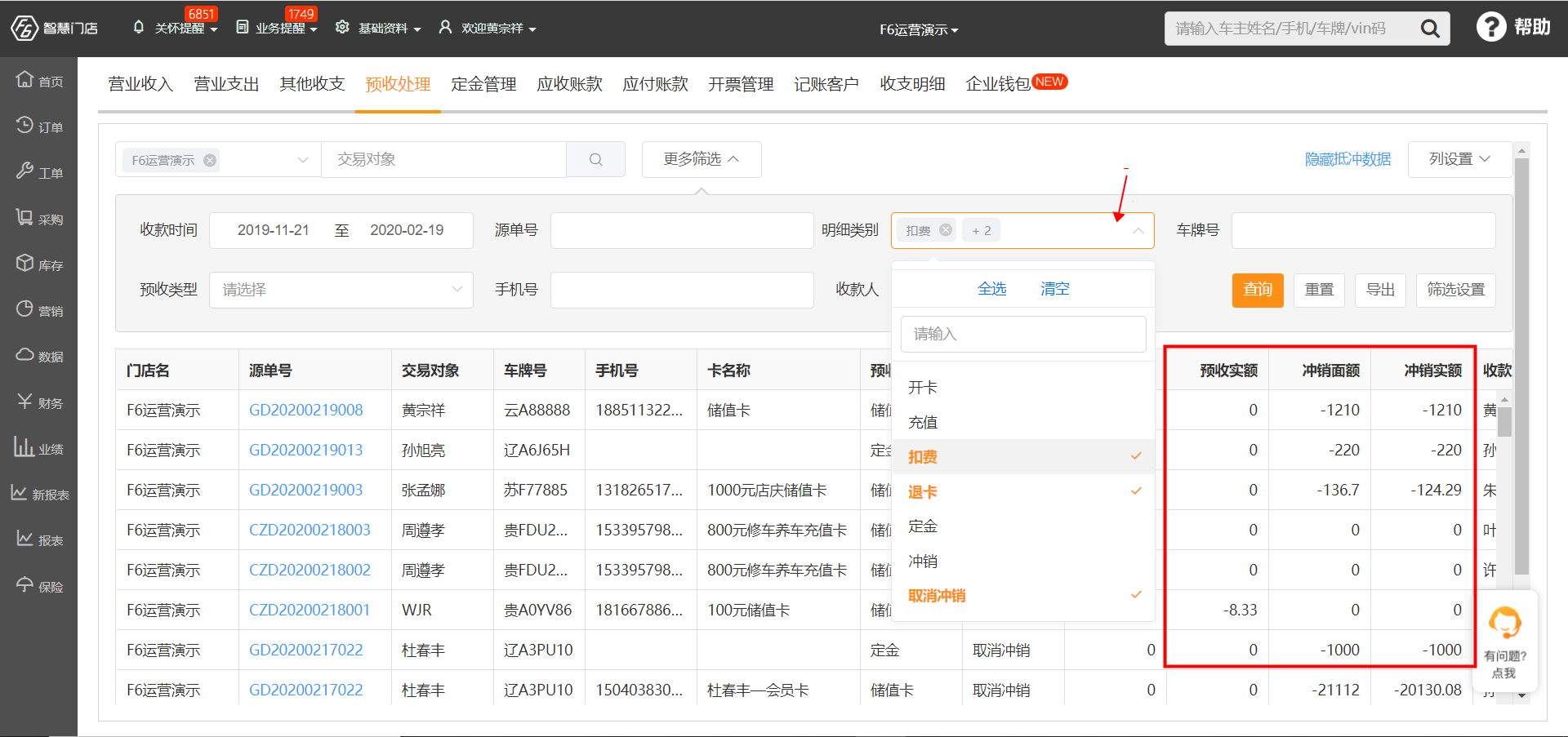The height and width of the screenshot is (737, 1568).
Task: Open 业绩 in the sidebar
Action: [x=39, y=447]
